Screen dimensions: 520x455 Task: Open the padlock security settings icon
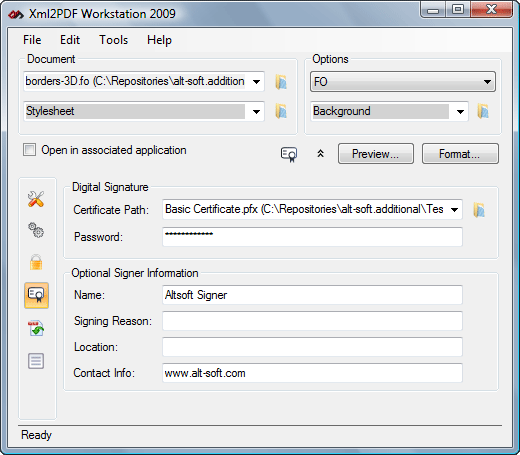[36, 262]
